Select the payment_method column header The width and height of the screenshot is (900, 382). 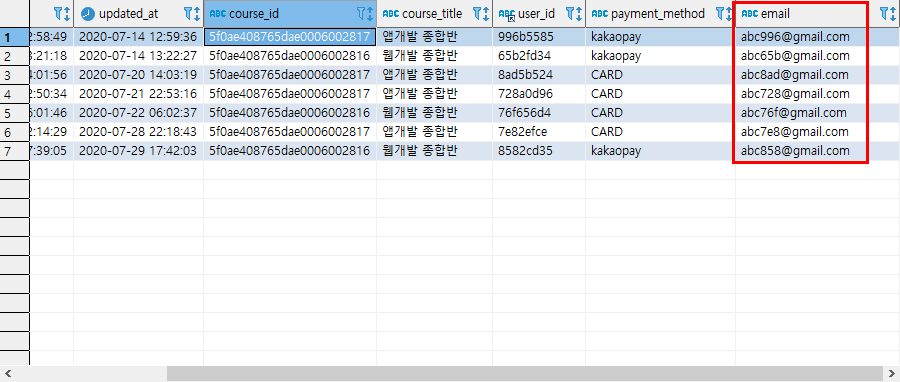(660, 14)
